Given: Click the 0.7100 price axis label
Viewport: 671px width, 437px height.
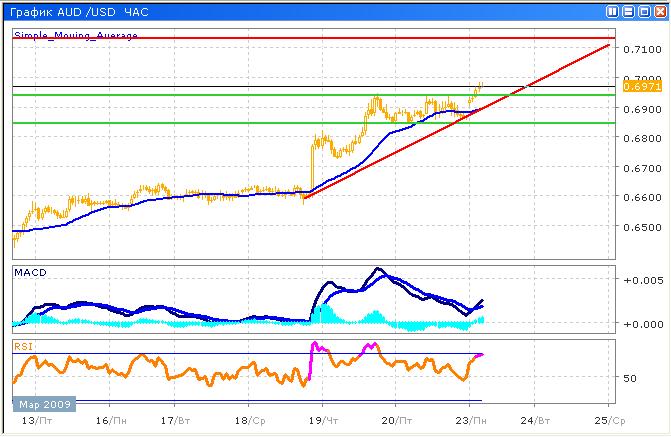Looking at the screenshot, I should tap(640, 49).
